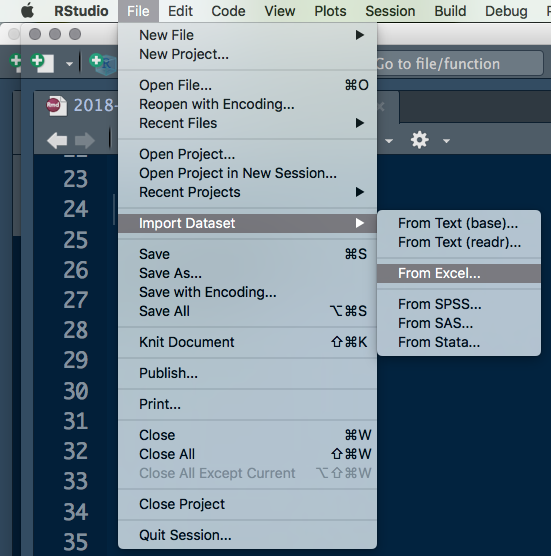
Task: Choose From Text (readr)... import option
Action: coord(459,243)
